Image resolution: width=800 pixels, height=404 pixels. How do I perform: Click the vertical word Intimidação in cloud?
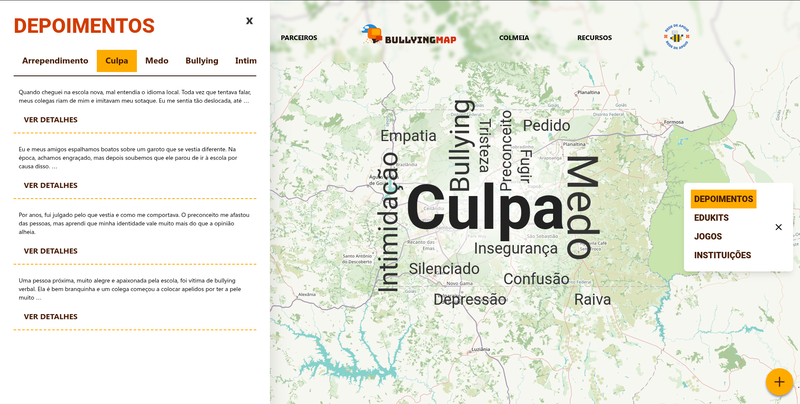(x=388, y=222)
